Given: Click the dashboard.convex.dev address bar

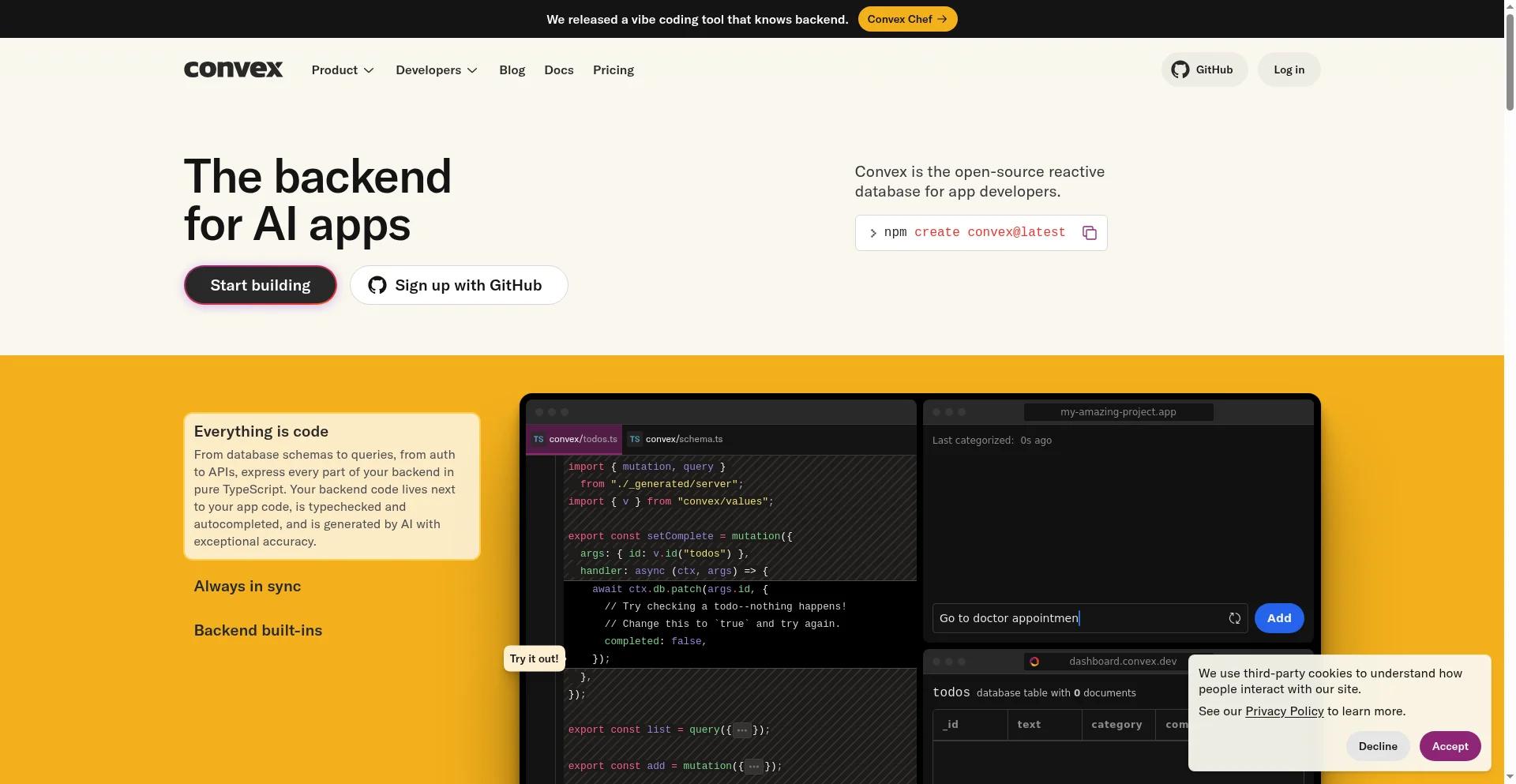Looking at the screenshot, I should click(1118, 662).
